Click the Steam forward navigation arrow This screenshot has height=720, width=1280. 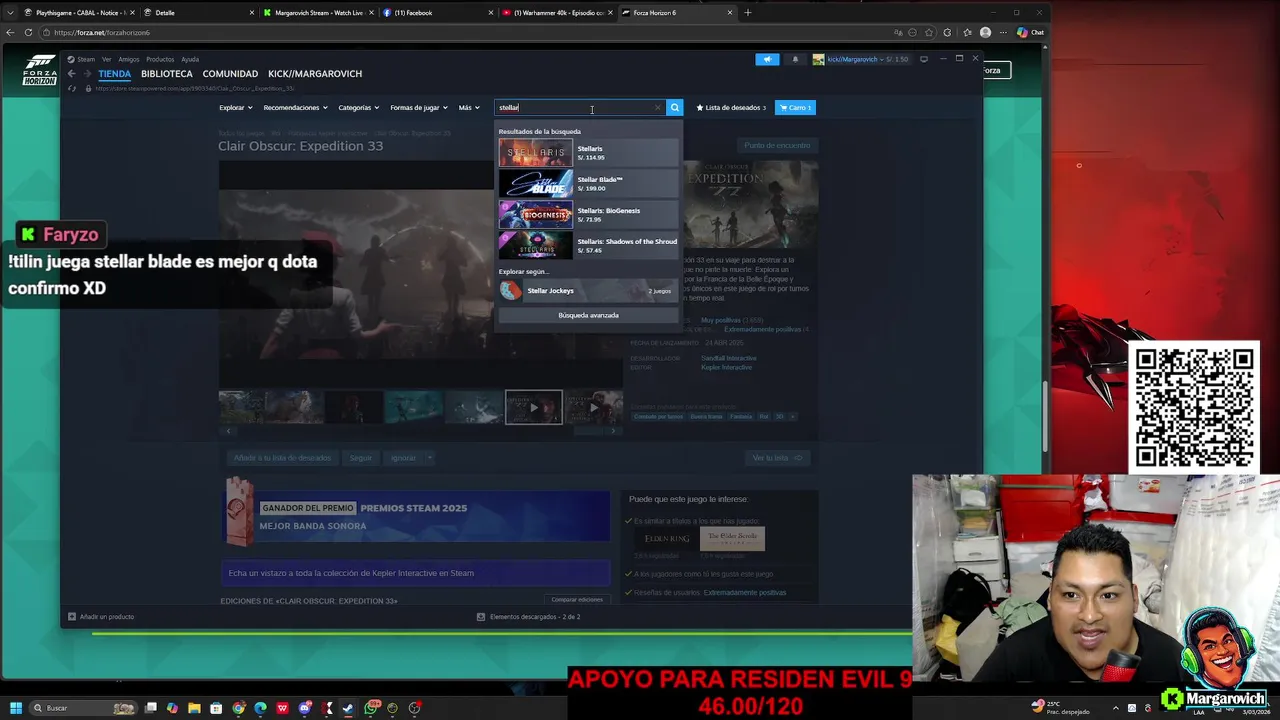87,74
